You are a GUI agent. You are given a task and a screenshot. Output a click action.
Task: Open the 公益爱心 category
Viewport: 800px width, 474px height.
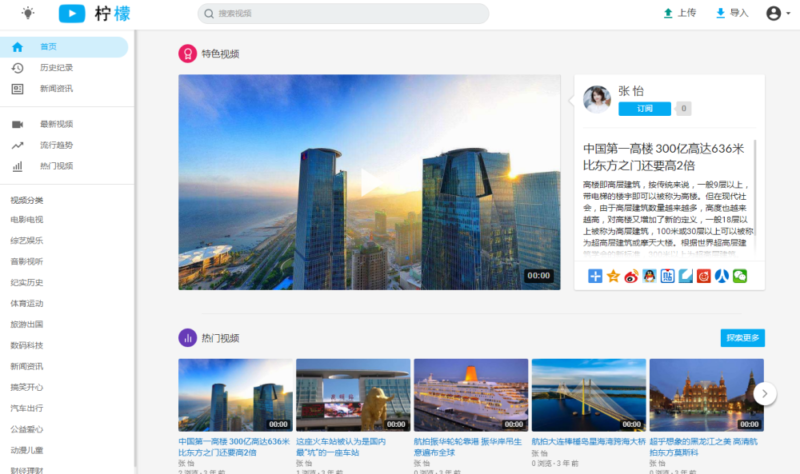tap(27, 429)
